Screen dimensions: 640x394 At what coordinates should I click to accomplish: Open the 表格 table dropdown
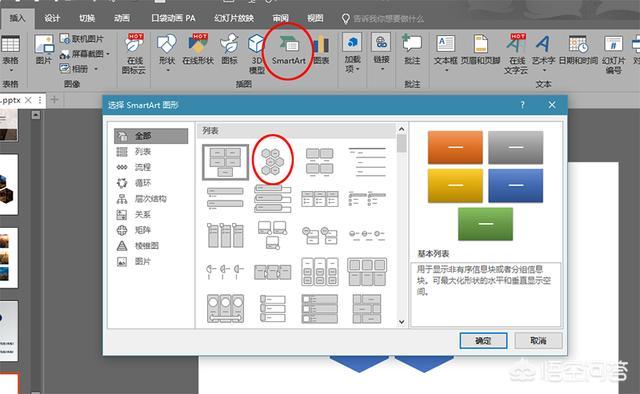click(11, 54)
